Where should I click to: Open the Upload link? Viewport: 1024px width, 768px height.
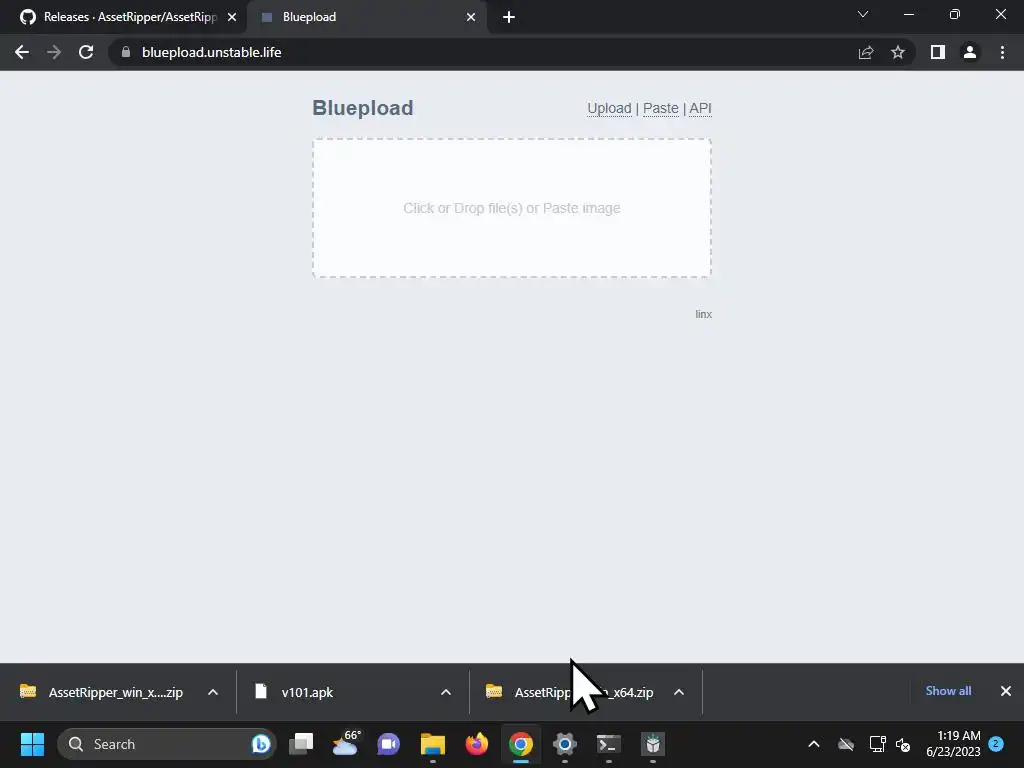pos(609,108)
